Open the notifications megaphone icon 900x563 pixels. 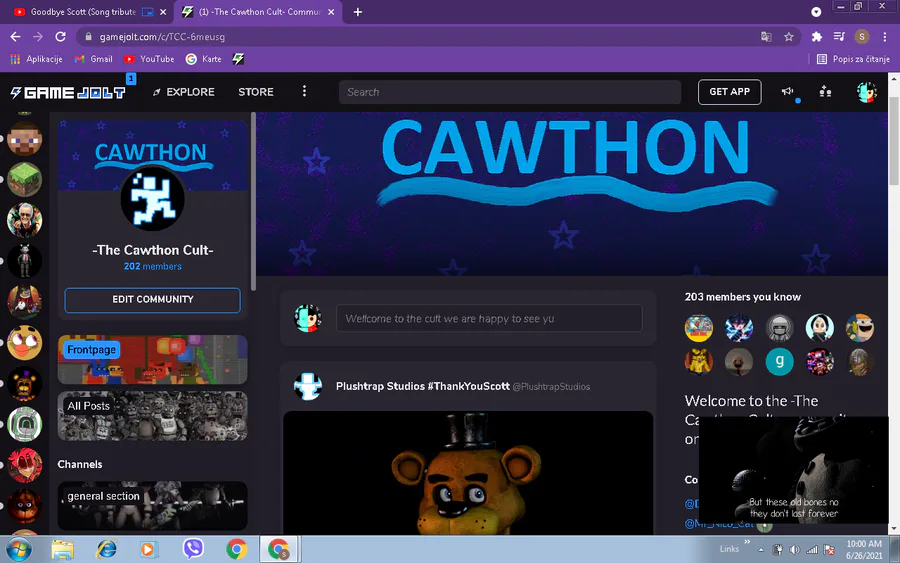click(788, 92)
